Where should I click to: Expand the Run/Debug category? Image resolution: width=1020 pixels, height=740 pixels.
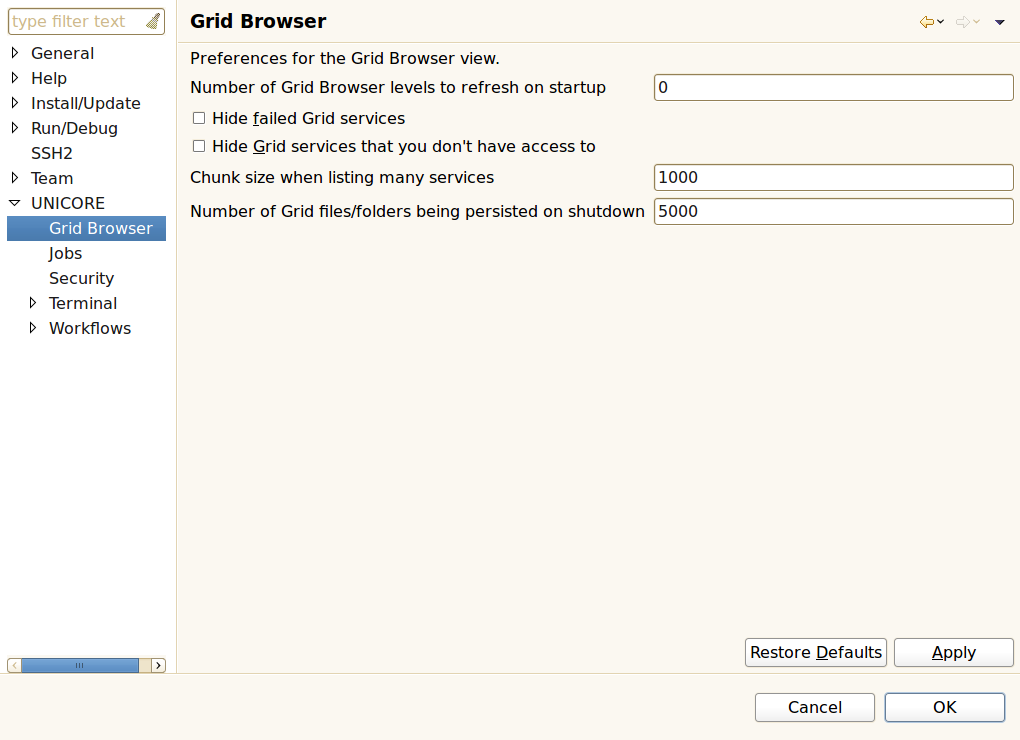point(15,128)
